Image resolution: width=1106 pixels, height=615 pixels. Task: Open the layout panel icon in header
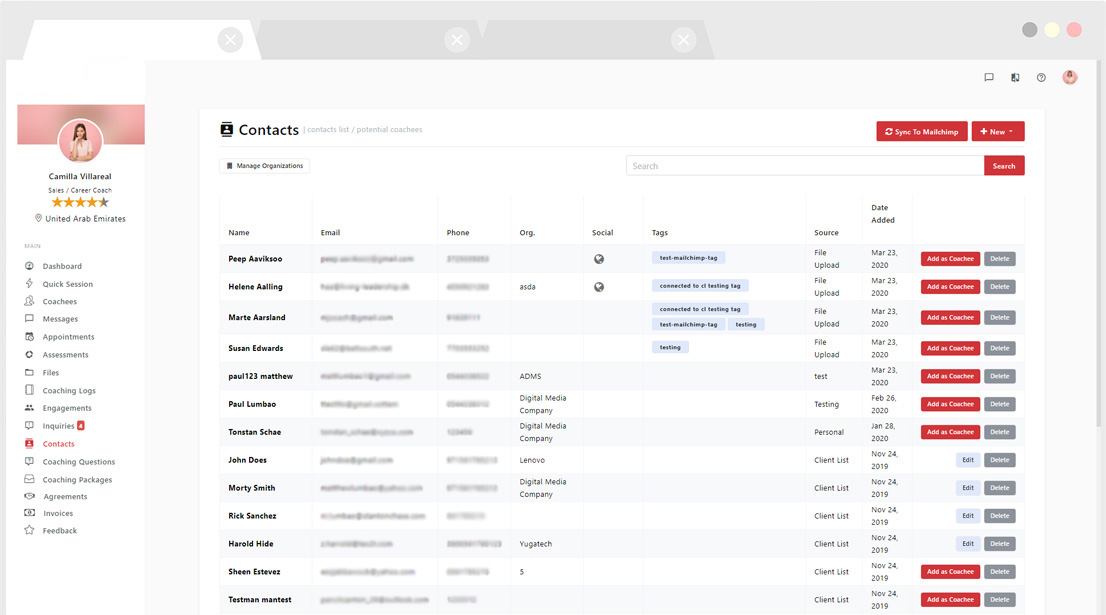click(x=1015, y=77)
